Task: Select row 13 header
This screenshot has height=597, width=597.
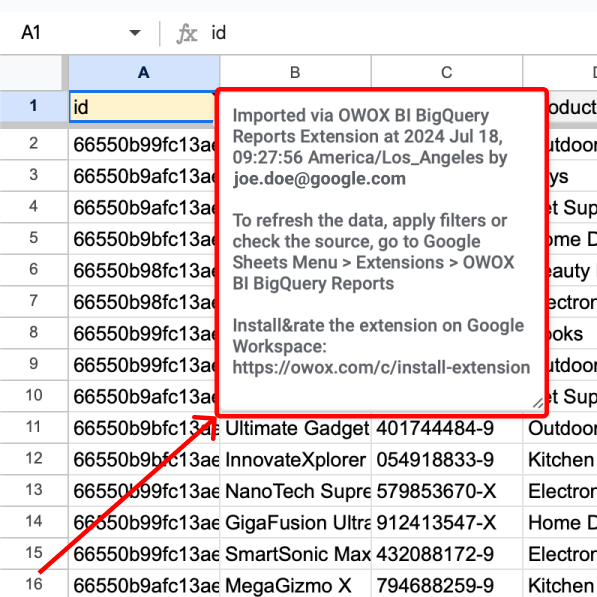Action: pyautogui.click(x=34, y=490)
